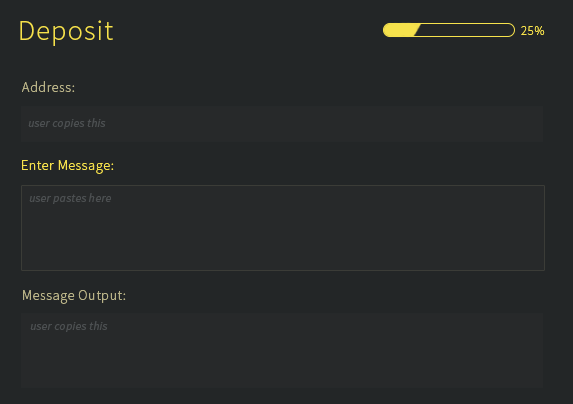Click the slanted edge of progress fill

[417, 30]
